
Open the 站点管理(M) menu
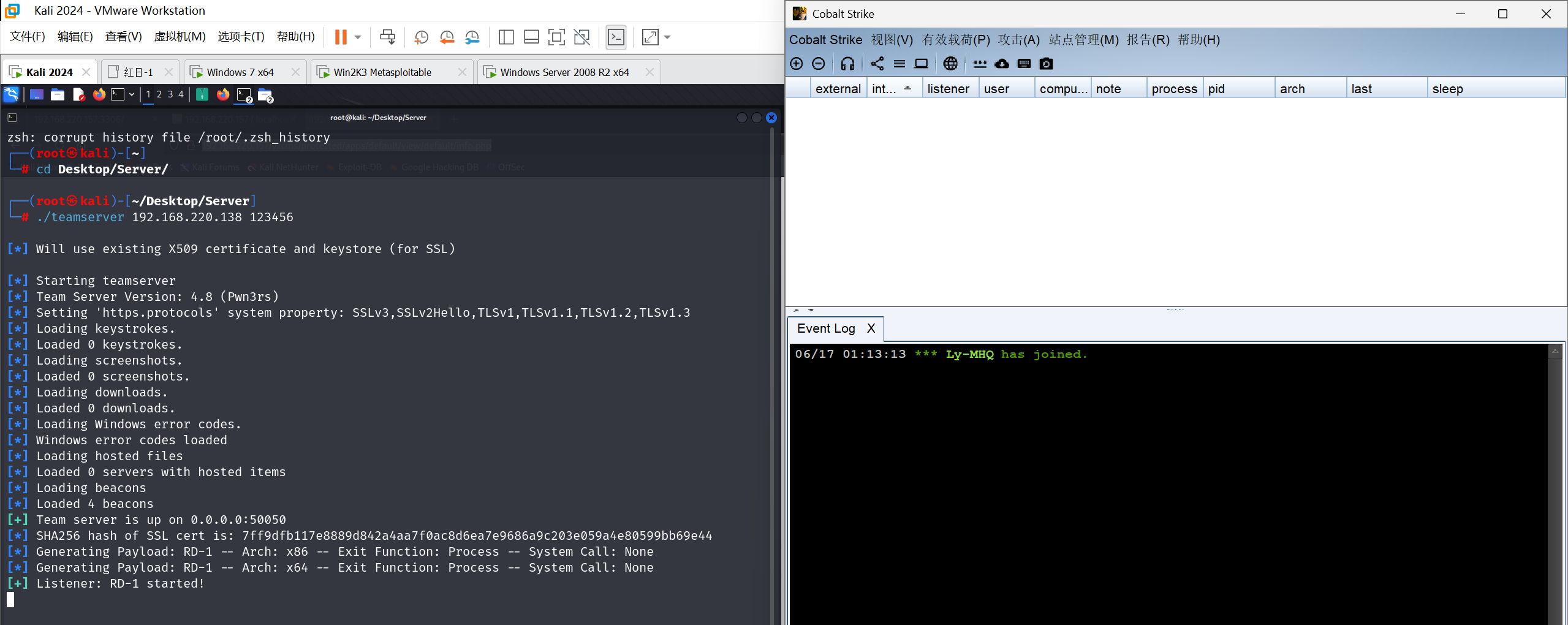[1083, 40]
